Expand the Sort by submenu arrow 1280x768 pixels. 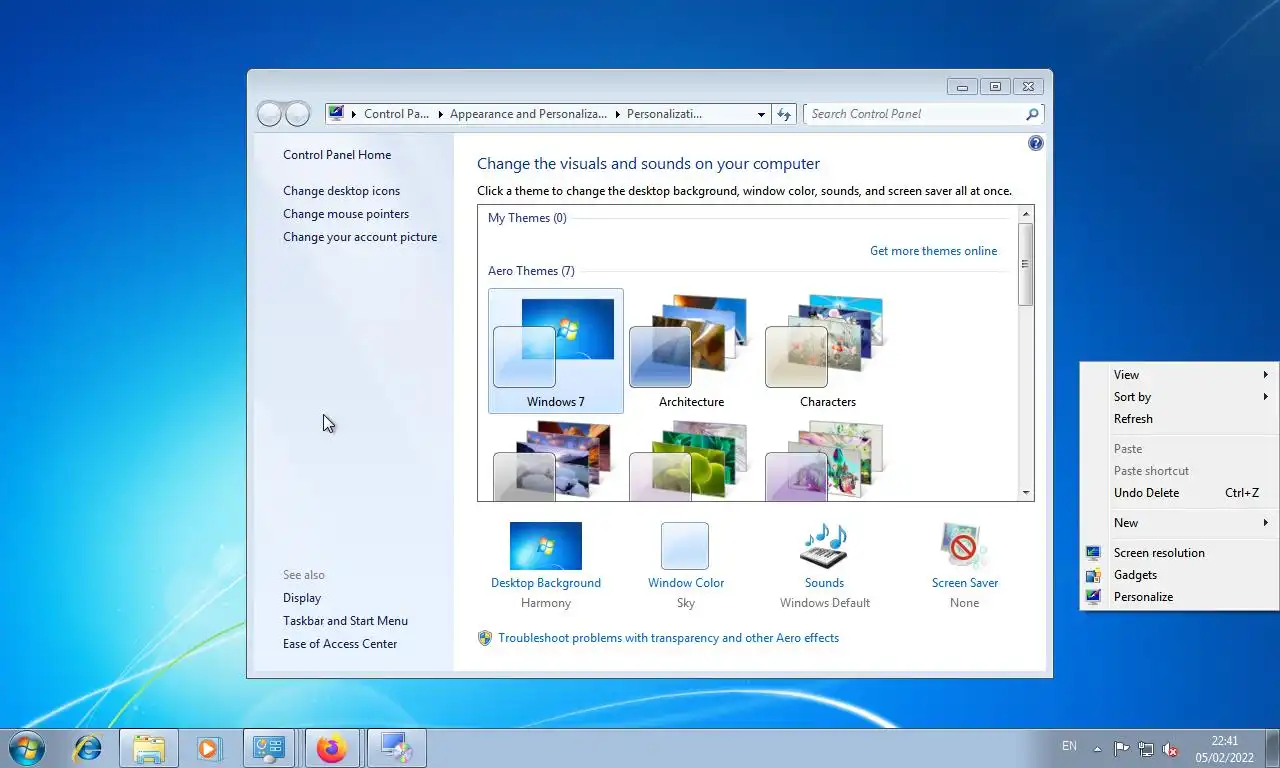click(1265, 397)
